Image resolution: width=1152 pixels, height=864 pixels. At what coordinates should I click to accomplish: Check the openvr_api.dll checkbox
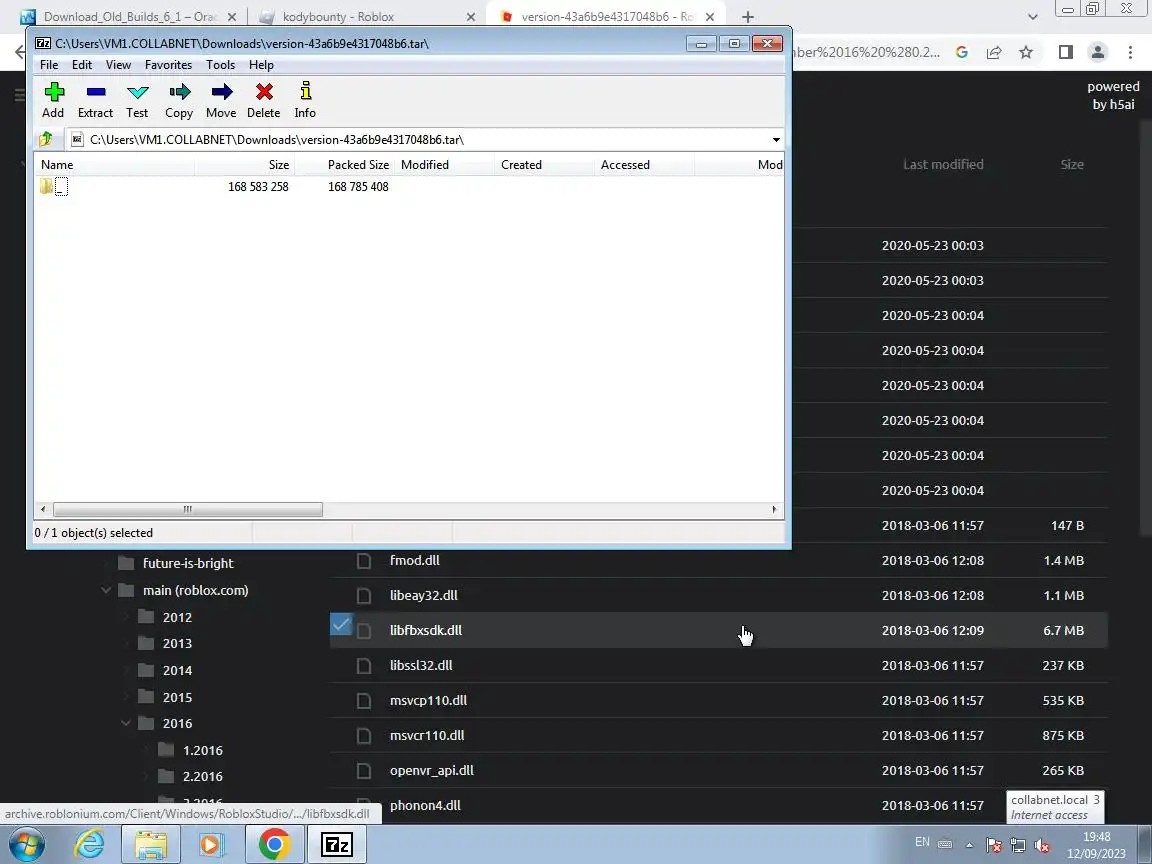tap(364, 771)
